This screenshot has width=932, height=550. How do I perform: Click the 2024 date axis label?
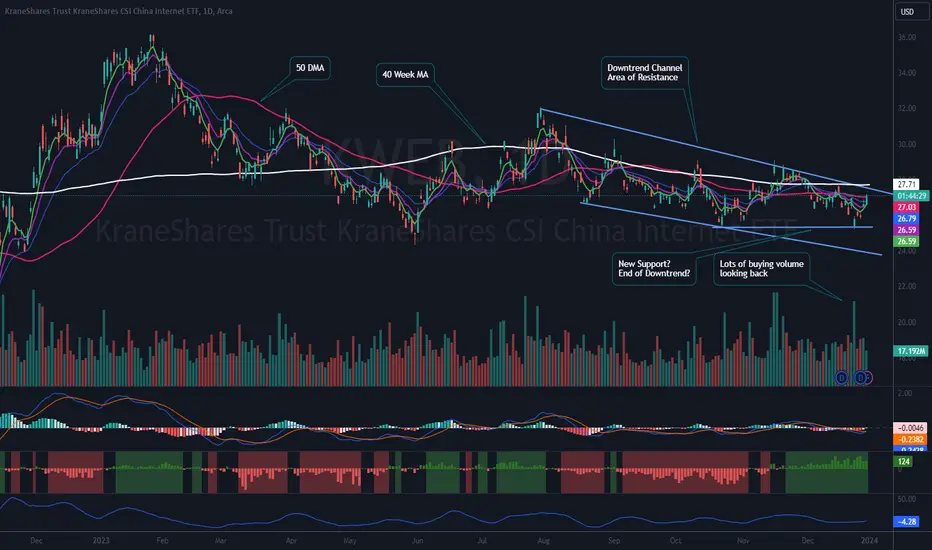coord(869,540)
